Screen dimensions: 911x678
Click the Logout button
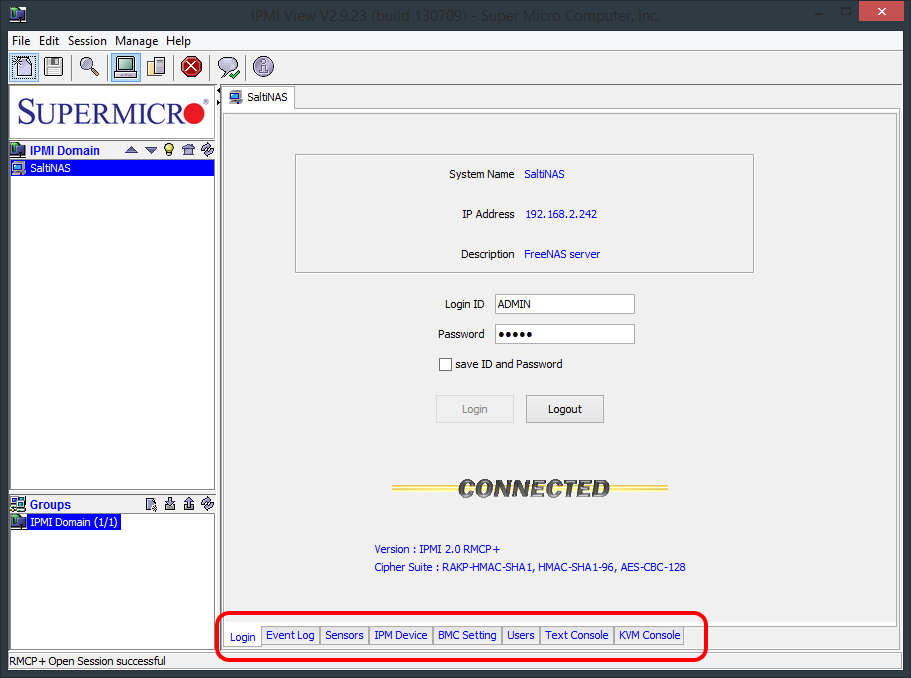[565, 409]
